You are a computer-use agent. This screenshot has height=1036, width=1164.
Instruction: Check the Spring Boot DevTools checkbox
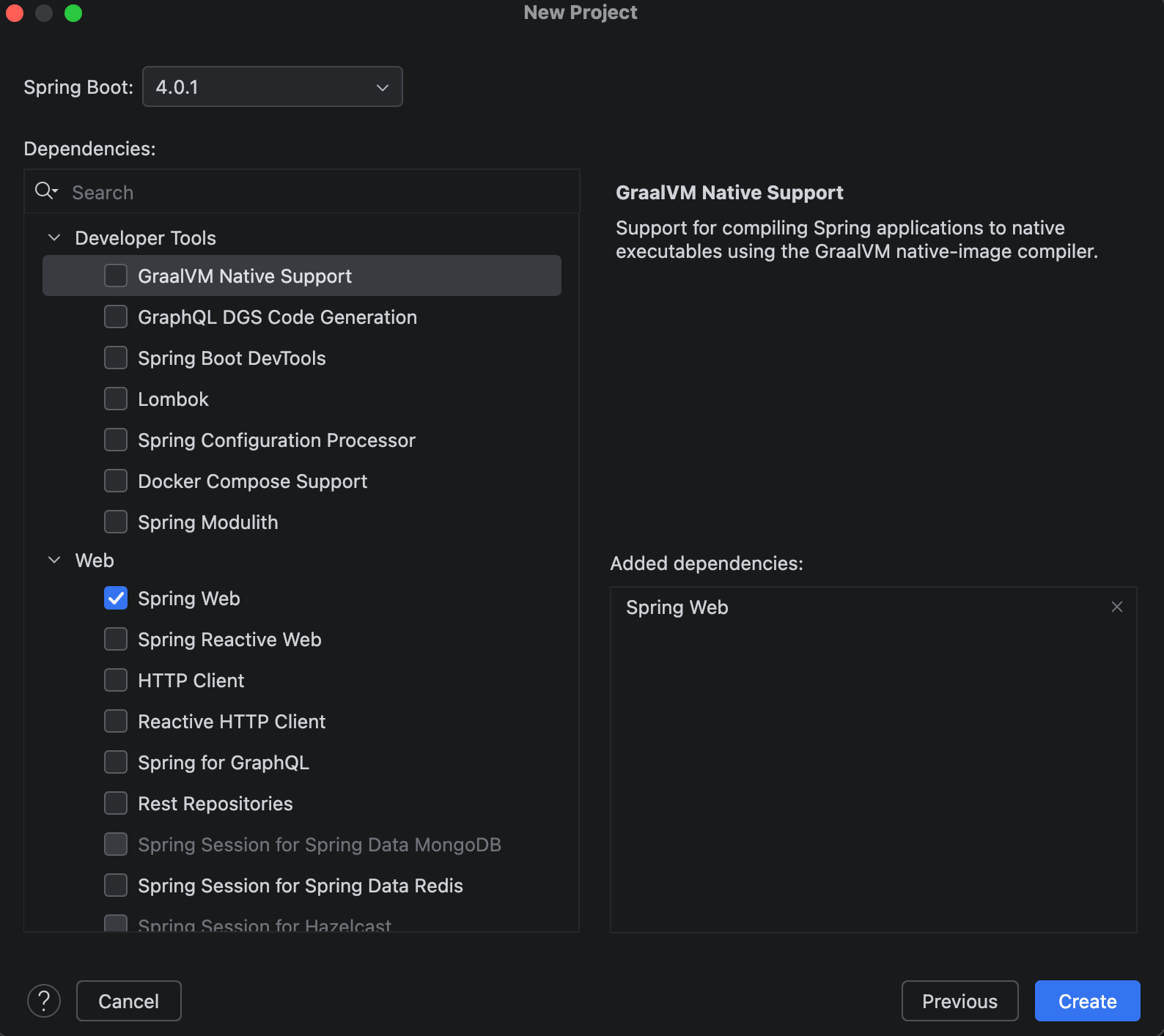pos(116,358)
